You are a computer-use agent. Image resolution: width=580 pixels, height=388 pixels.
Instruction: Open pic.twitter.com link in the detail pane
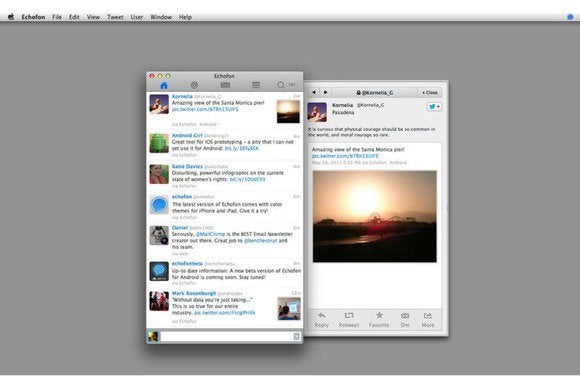click(345, 156)
